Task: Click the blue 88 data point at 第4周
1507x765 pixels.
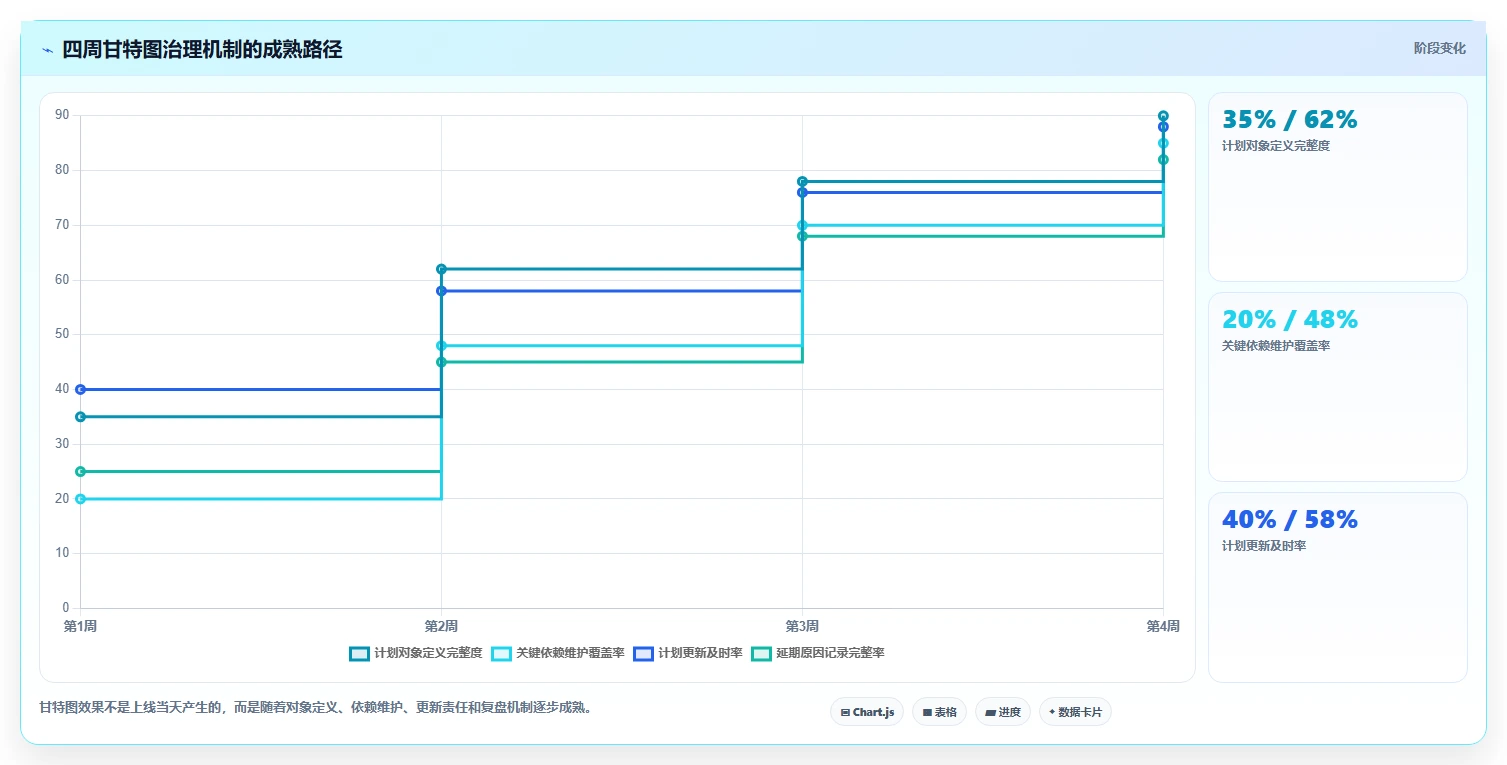Action: point(1163,127)
